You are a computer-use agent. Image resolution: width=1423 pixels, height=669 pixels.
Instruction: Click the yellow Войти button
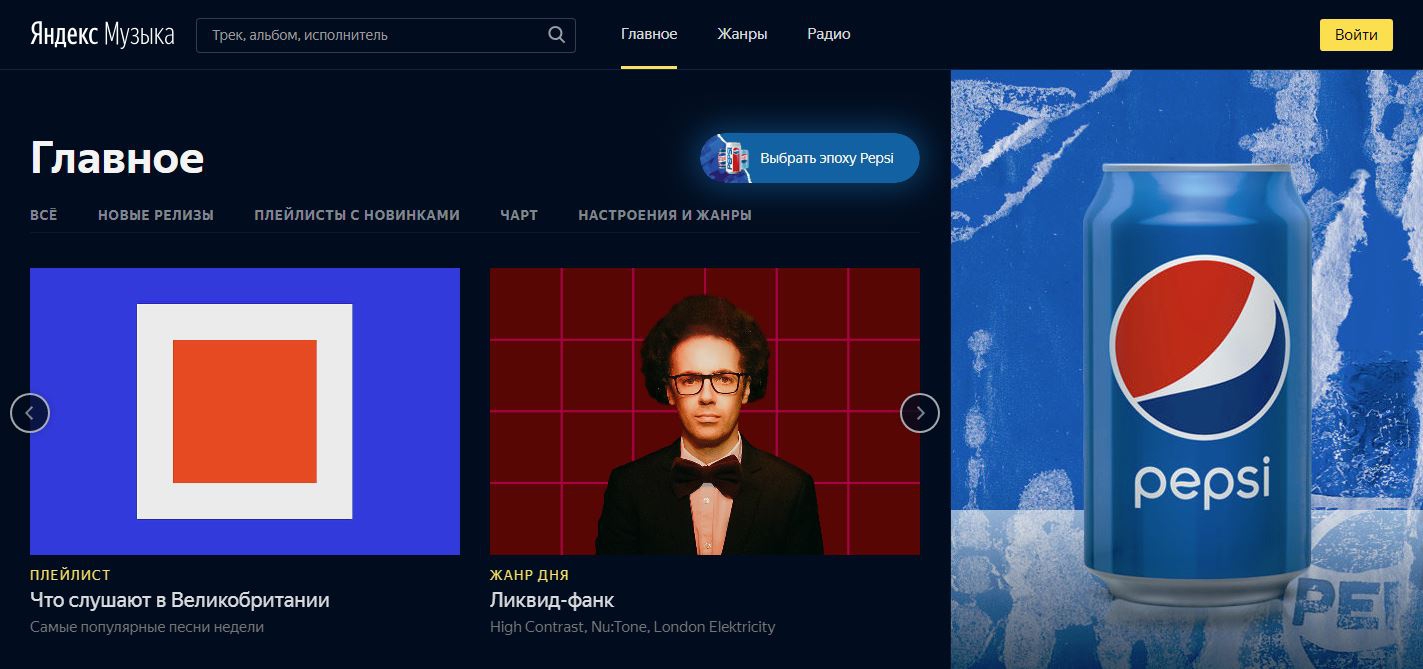pos(1356,34)
